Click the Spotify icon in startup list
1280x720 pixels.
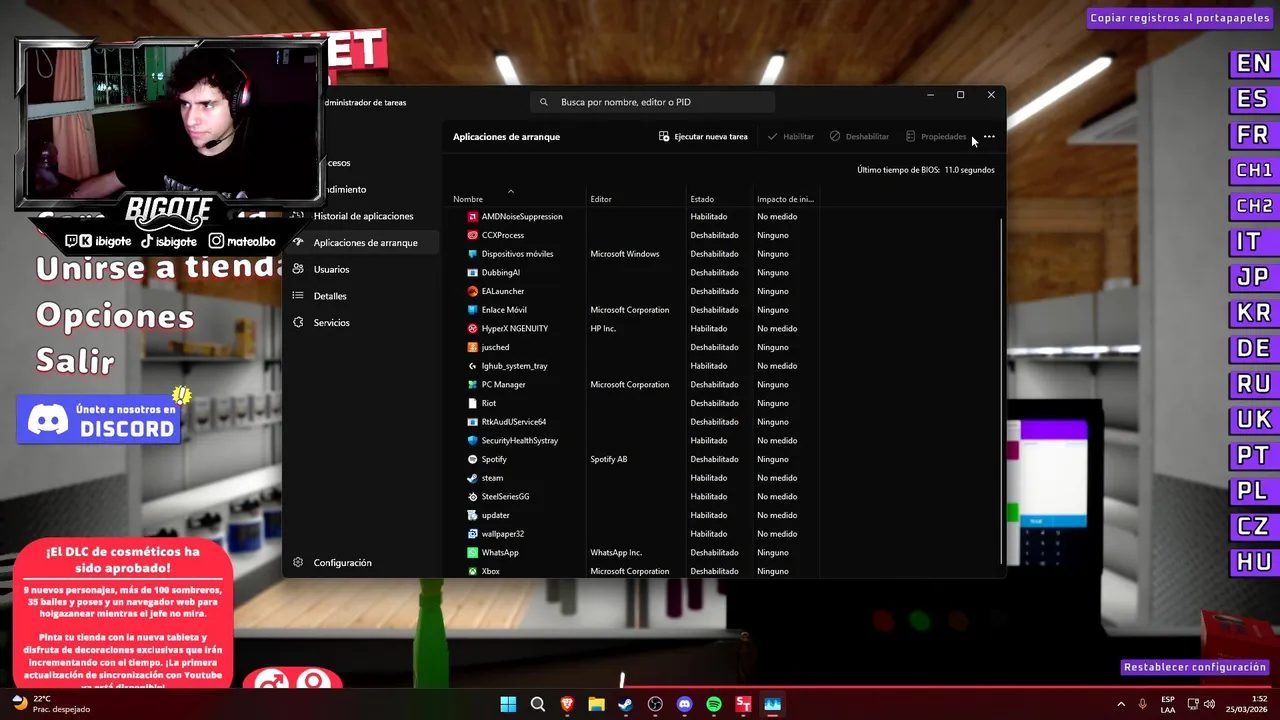pos(473,459)
